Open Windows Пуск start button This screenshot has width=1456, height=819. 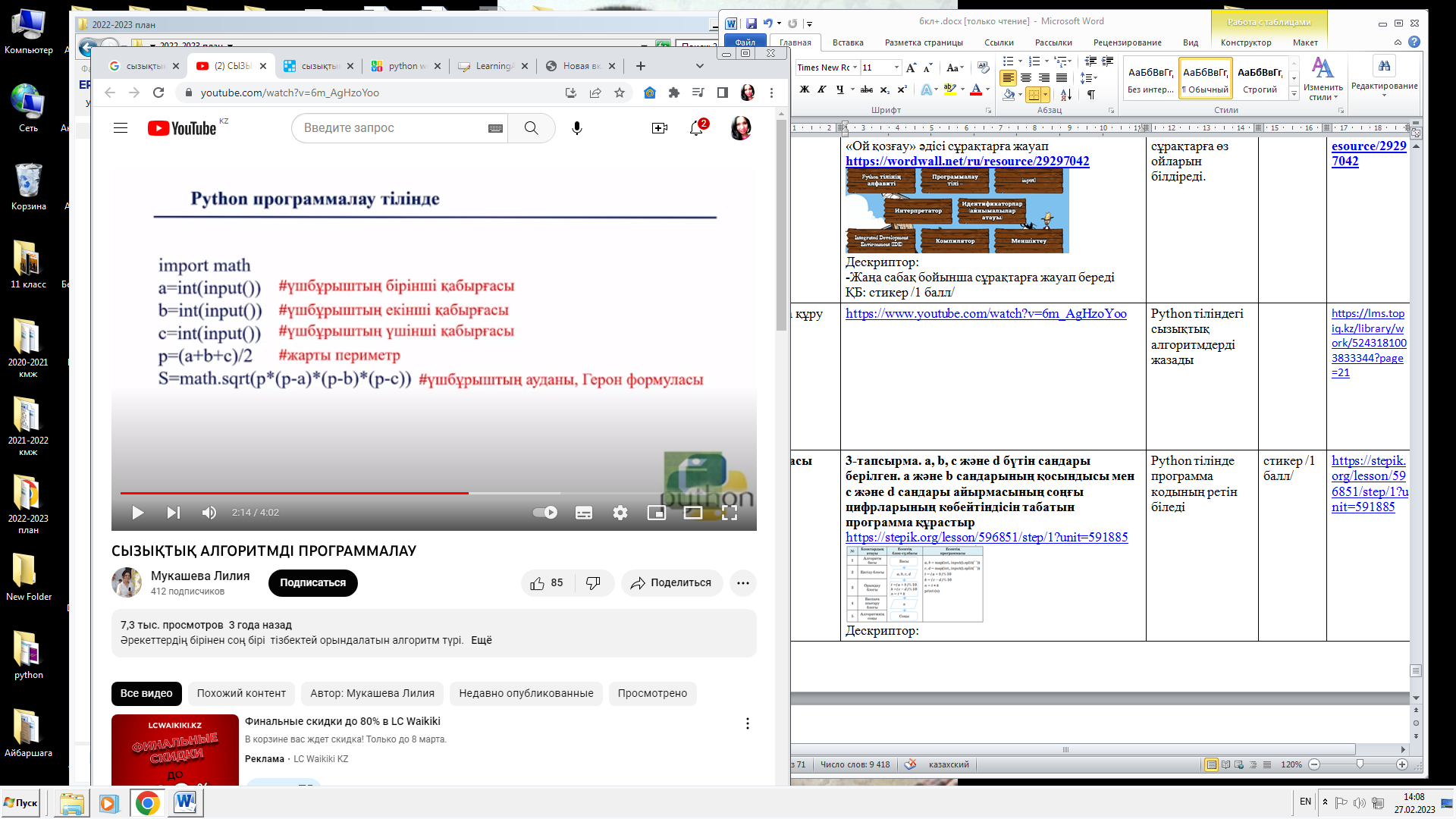pos(21,803)
